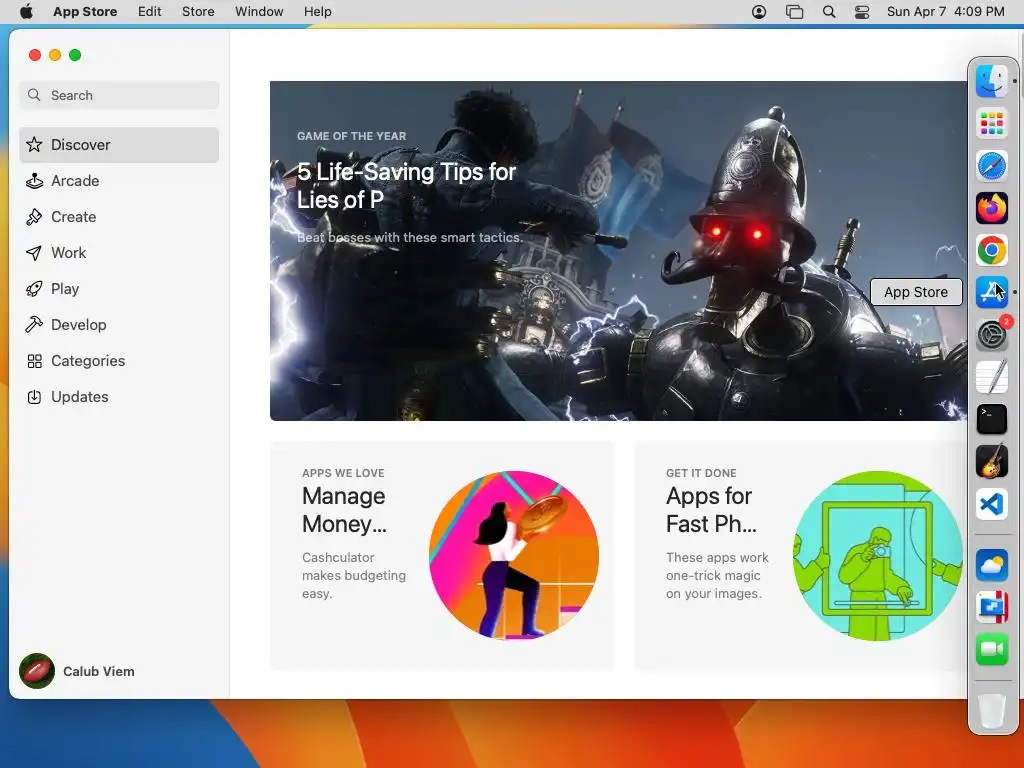Open the Manage Money story card
The height and width of the screenshot is (768, 1024).
pos(442,556)
